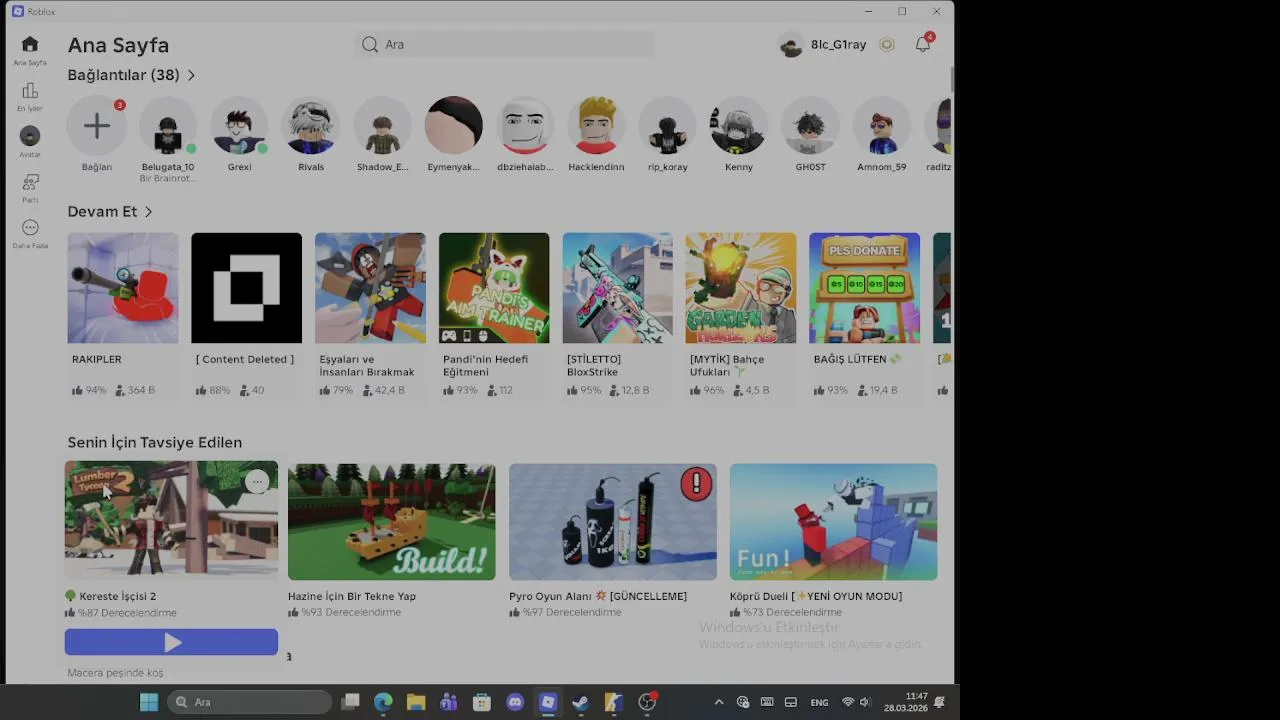Screen dimensions: 1280x720
Task: Open the Avatar sidebar icon
Action: tap(30, 136)
